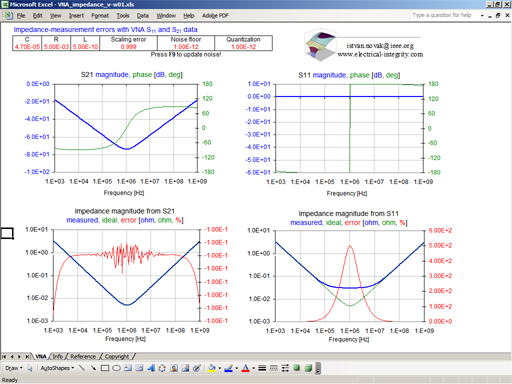
Task: Apply the Line Color brush icon
Action: [x=229, y=368]
